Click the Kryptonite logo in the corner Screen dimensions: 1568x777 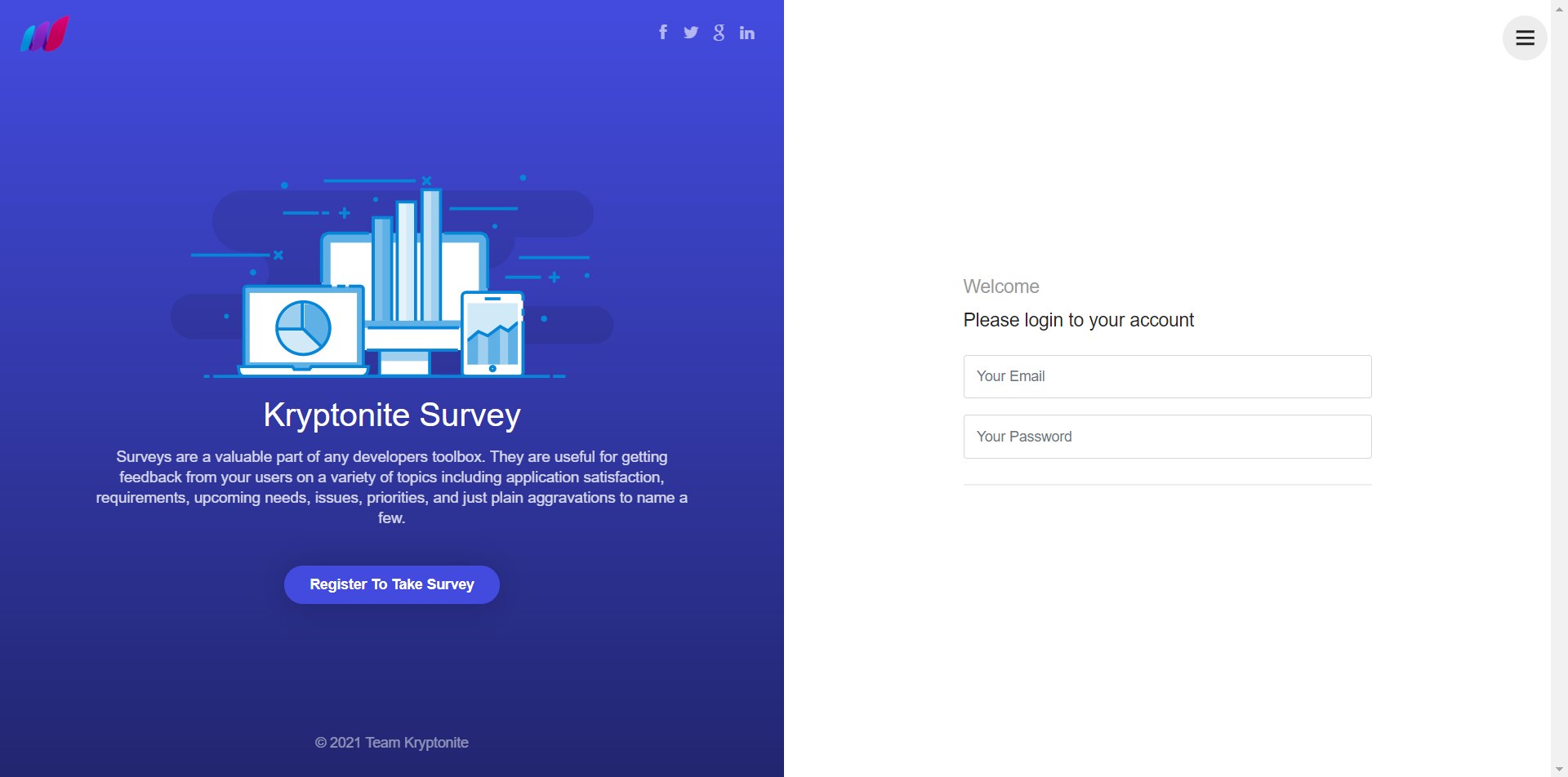(x=45, y=34)
